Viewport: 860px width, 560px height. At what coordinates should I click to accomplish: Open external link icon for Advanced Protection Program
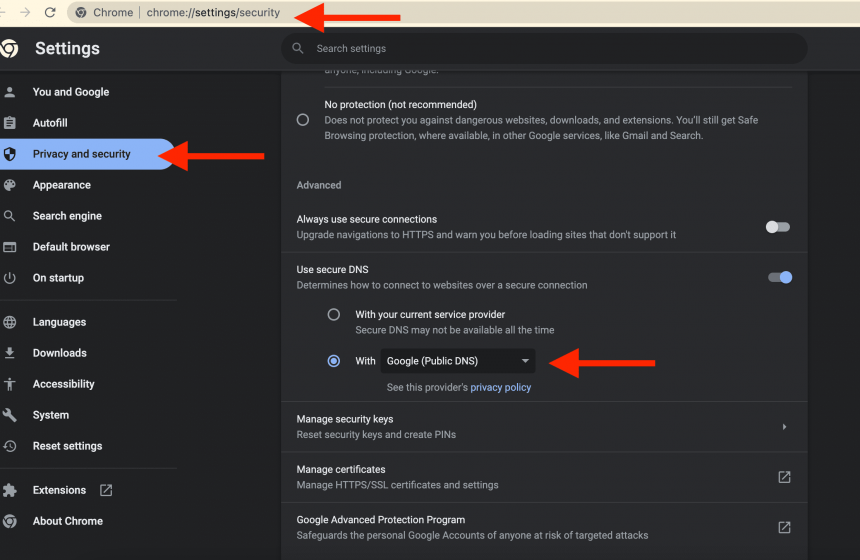pos(784,527)
